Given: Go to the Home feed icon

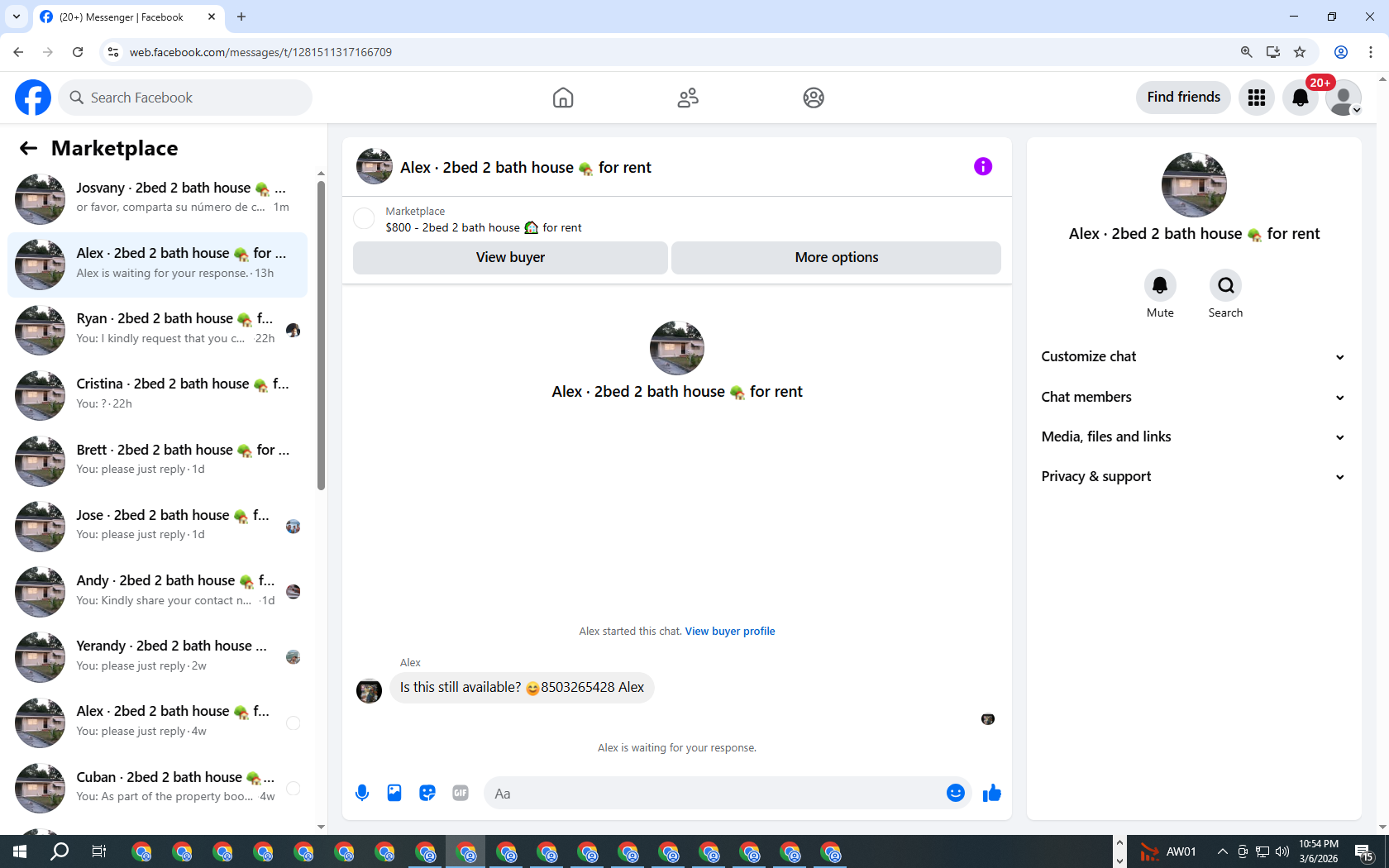Looking at the screenshot, I should [563, 98].
